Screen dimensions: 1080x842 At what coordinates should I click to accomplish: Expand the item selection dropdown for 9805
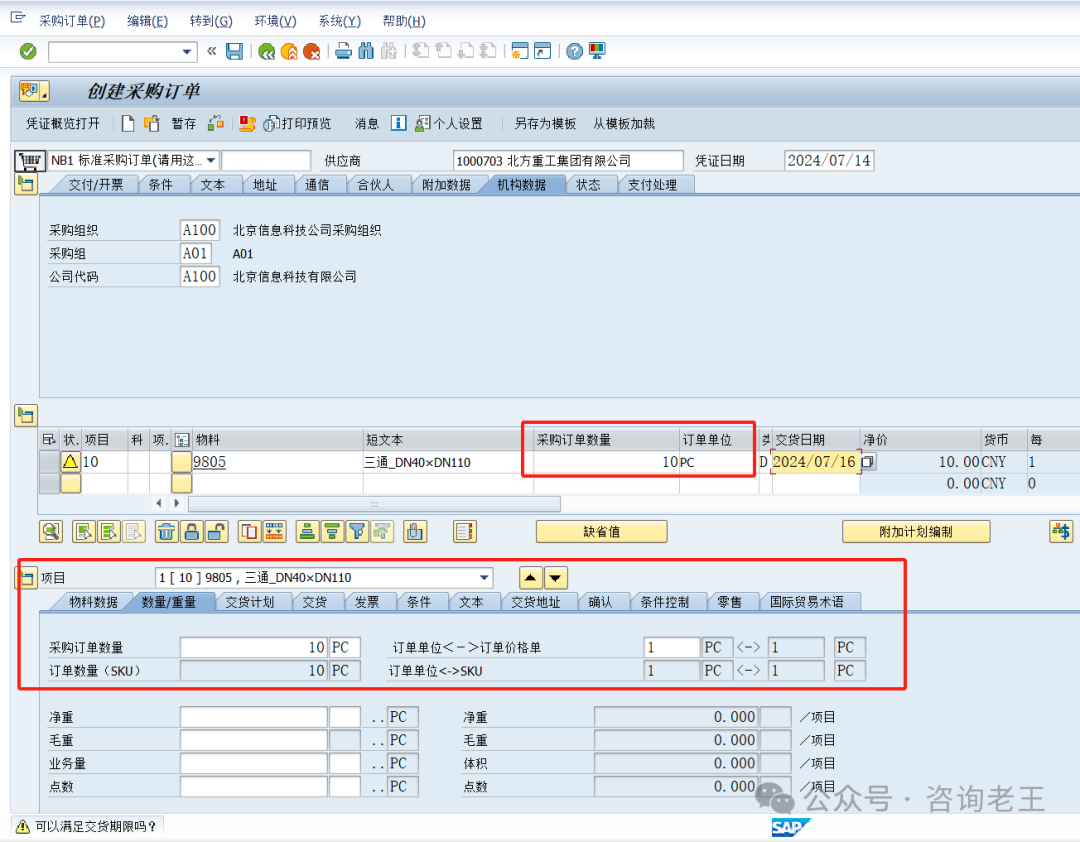pos(485,578)
